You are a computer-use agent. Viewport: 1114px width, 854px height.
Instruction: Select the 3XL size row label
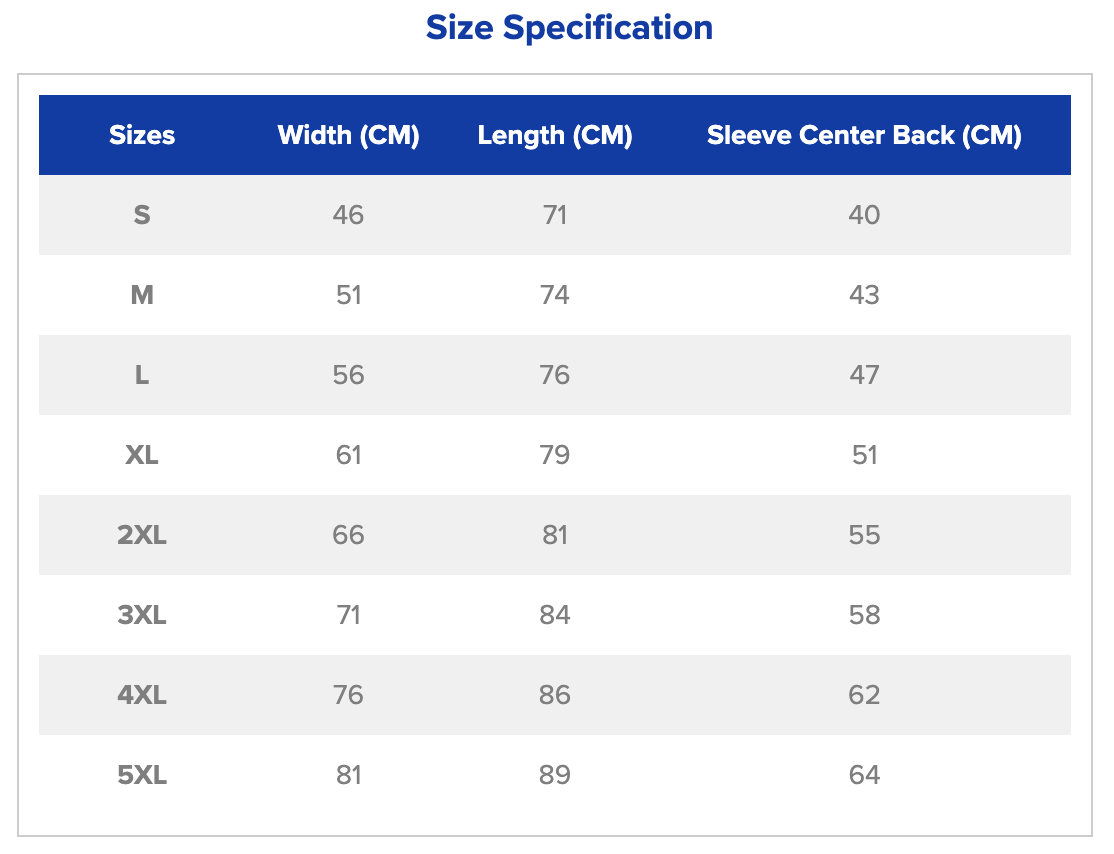[142, 615]
